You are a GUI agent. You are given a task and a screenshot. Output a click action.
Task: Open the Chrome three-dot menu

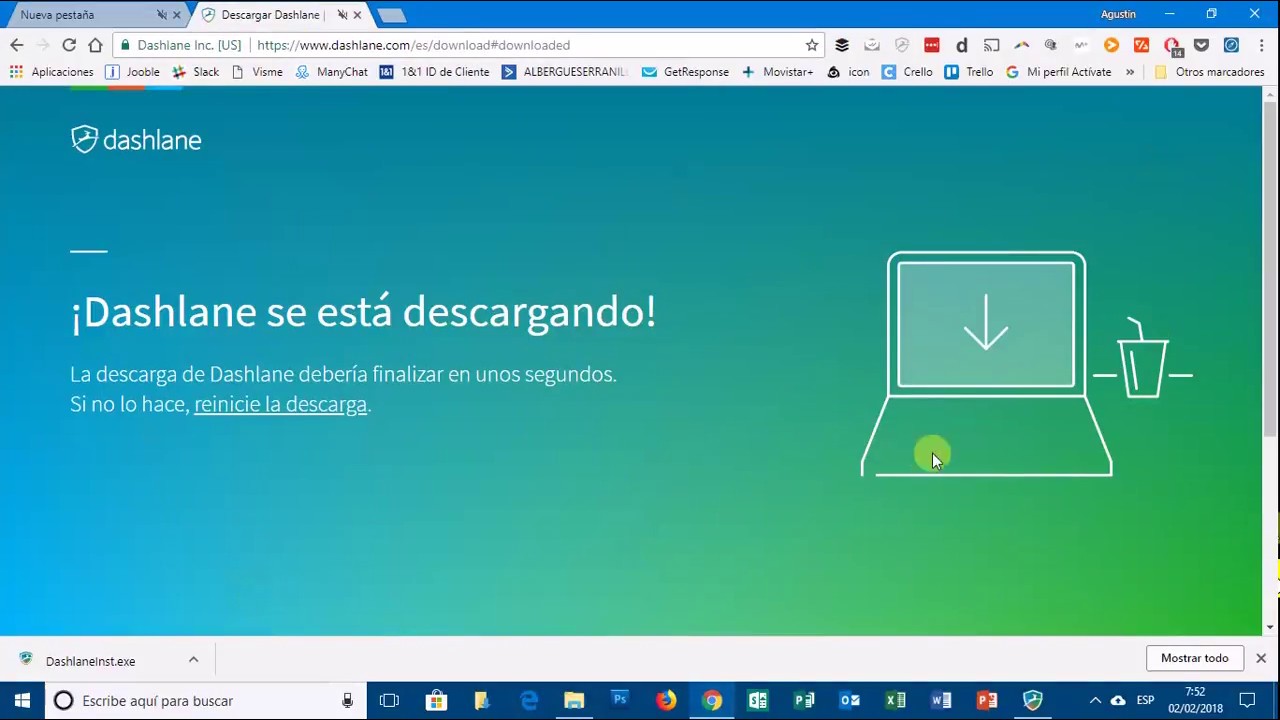click(x=1261, y=45)
